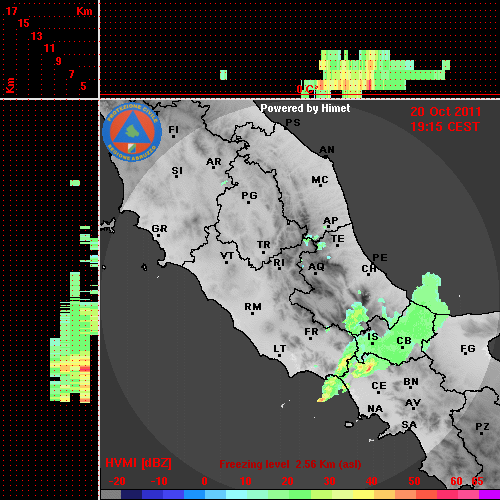Click the MC city label
This screenshot has width=500, height=500.
click(x=320, y=180)
